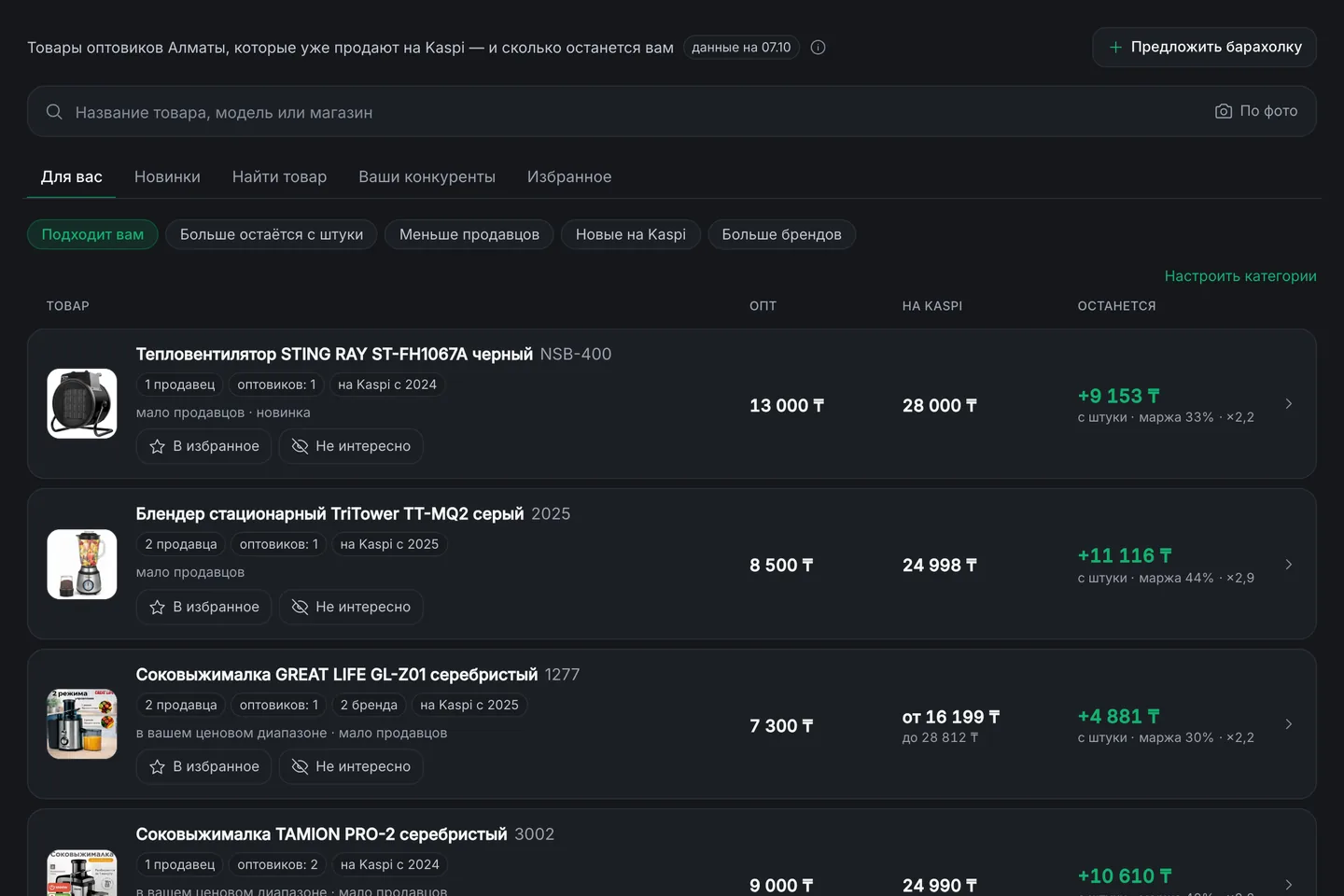Expand the TriTower TT-MQ2 row chevron

click(x=1289, y=565)
